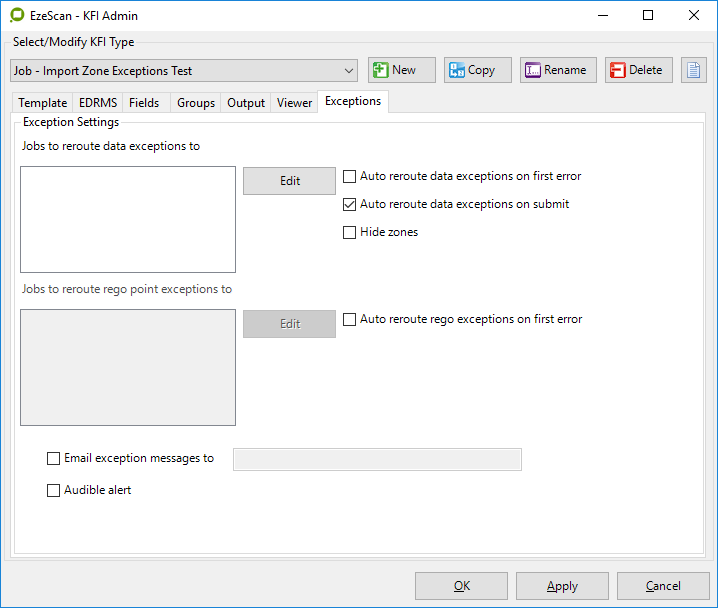This screenshot has width=718, height=608.
Task: Enable auto reroute rego exceptions on first error
Action: click(350, 320)
